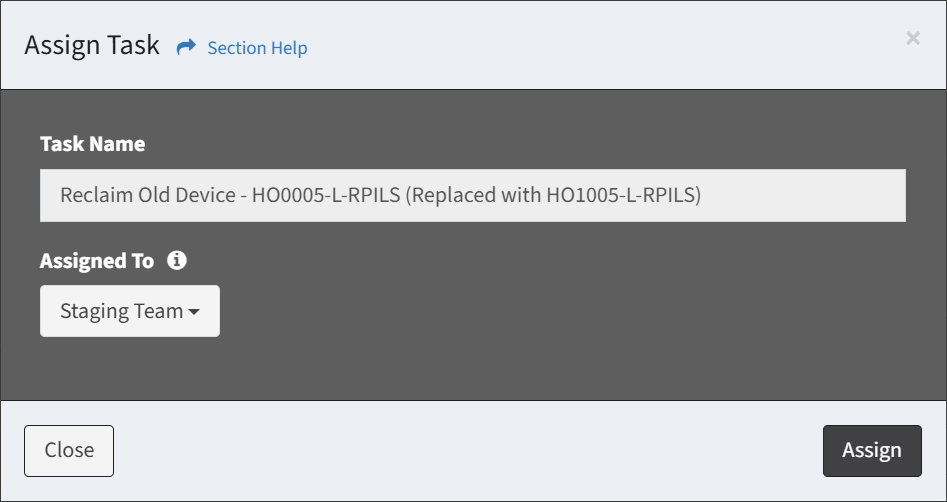This screenshot has width=947, height=502.
Task: Click the Assigned To label
Action: 97,261
